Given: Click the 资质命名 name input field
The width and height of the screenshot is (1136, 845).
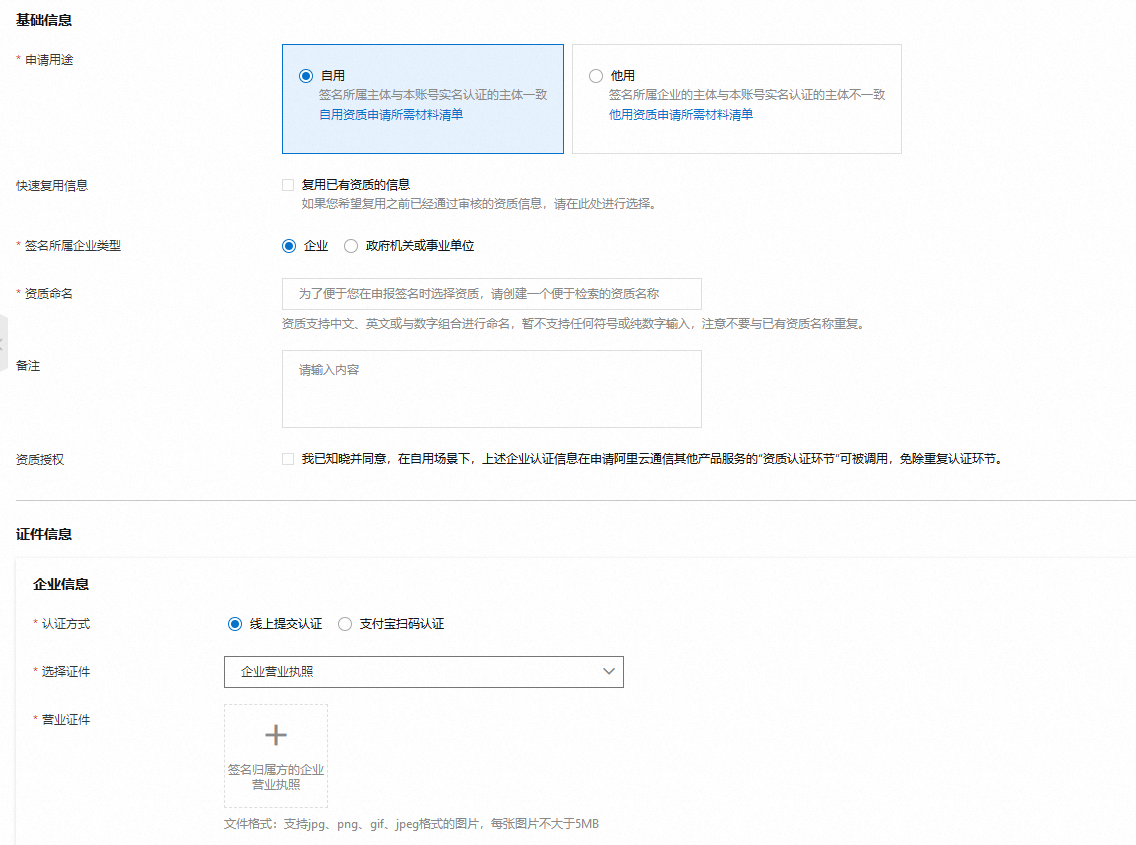Looking at the screenshot, I should pyautogui.click(x=491, y=294).
